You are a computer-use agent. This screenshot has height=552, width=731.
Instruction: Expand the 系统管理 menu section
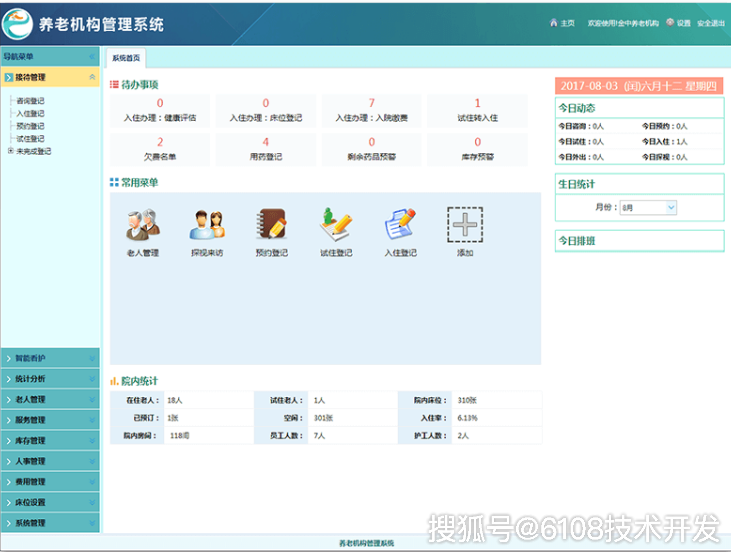coord(50,523)
